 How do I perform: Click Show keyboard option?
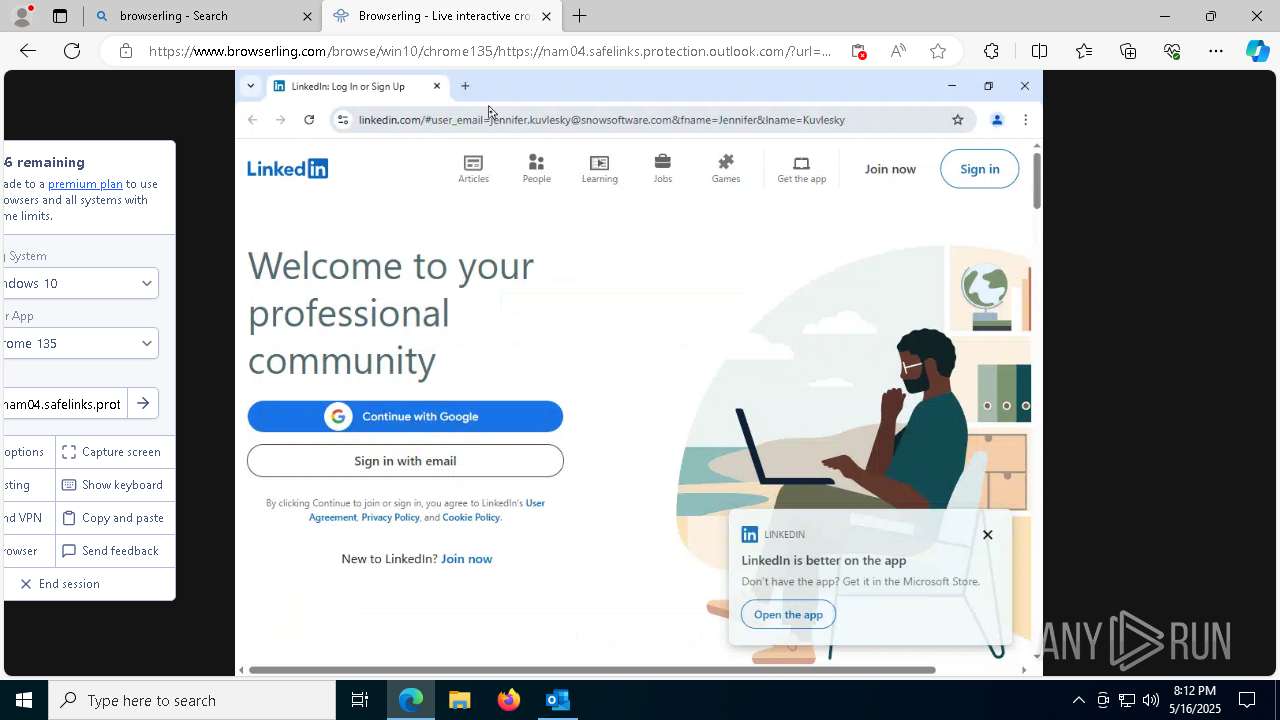pos(112,485)
